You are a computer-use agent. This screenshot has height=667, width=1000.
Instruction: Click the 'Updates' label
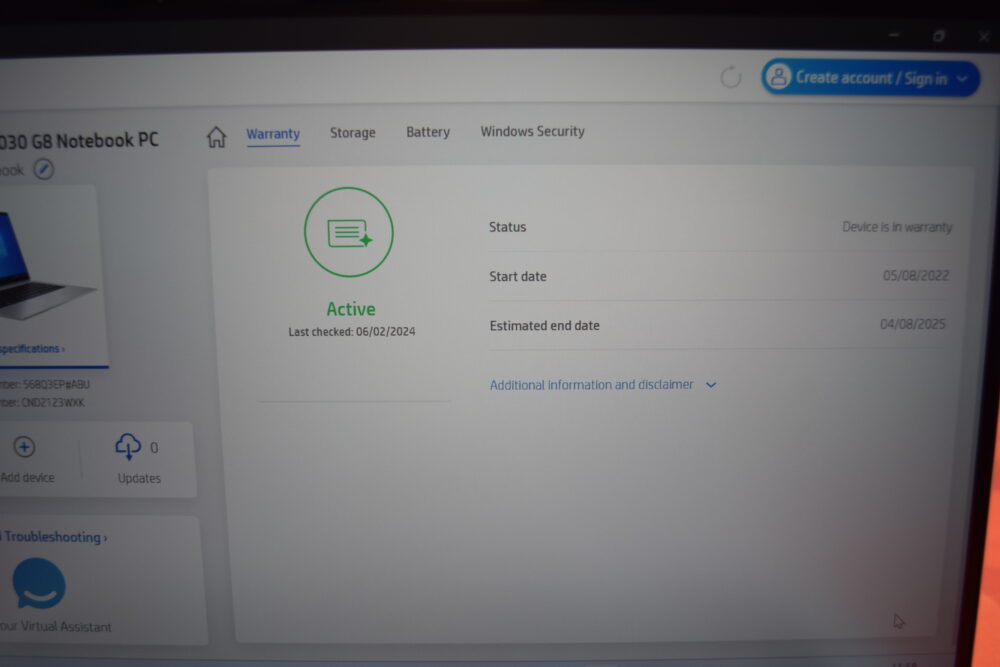(139, 478)
